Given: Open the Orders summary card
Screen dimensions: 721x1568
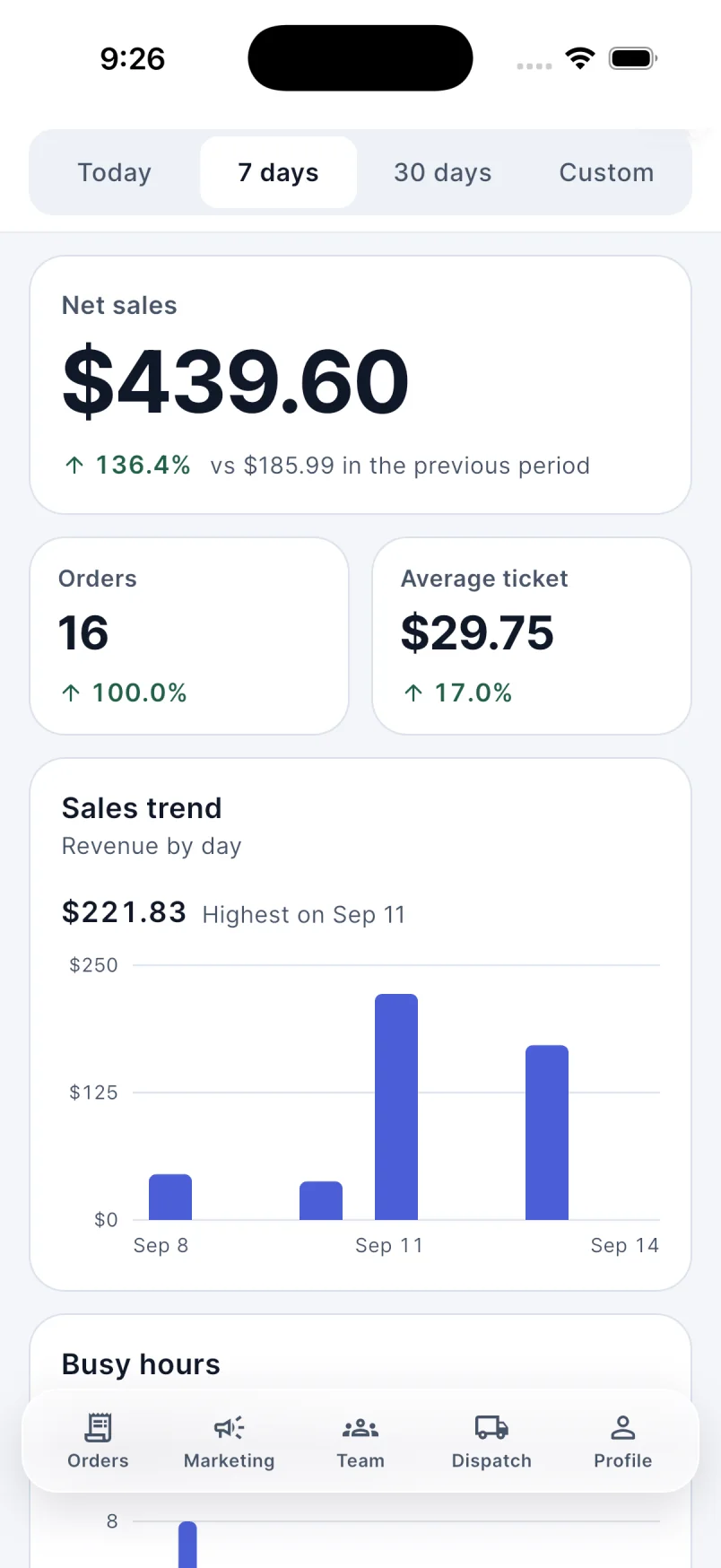Looking at the screenshot, I should (x=189, y=636).
